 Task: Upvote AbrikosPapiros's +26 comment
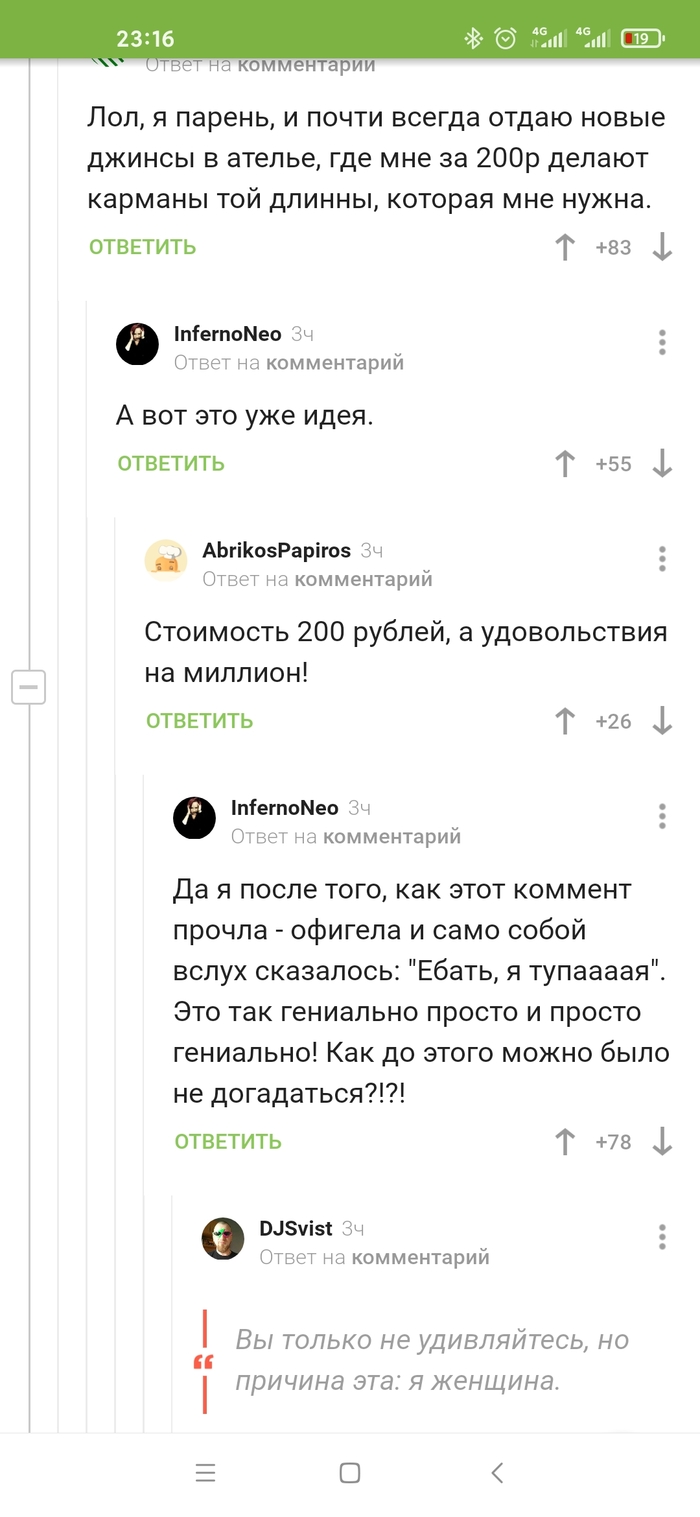point(565,721)
